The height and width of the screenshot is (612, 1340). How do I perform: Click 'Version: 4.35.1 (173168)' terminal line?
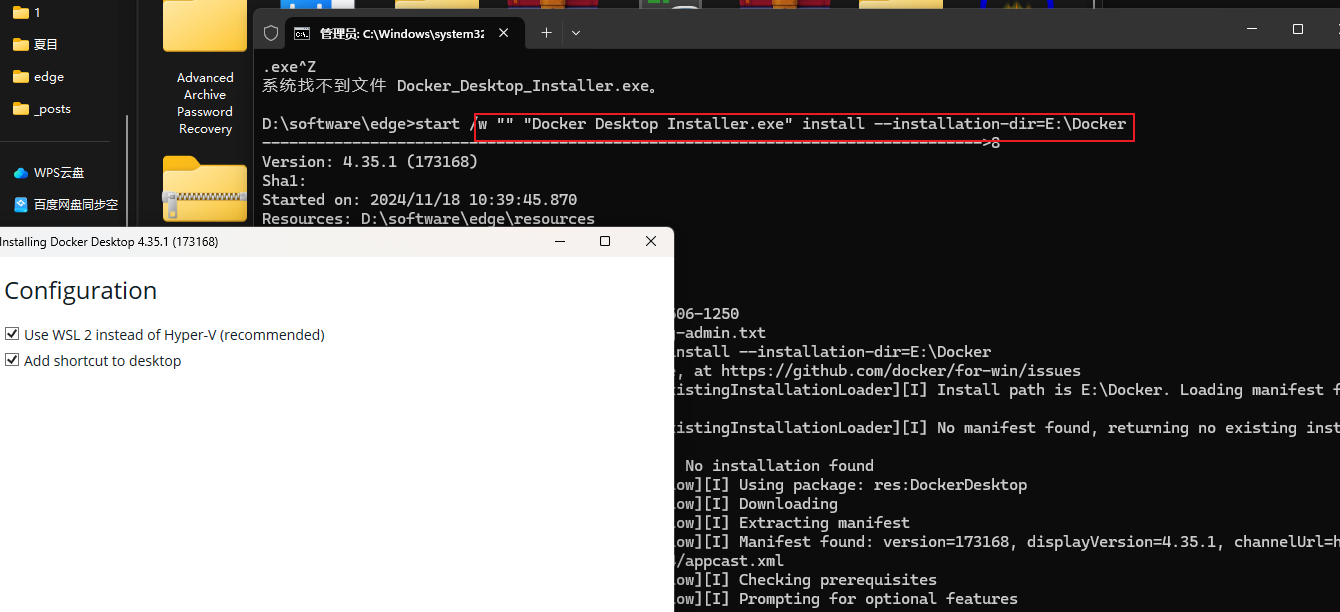click(370, 161)
